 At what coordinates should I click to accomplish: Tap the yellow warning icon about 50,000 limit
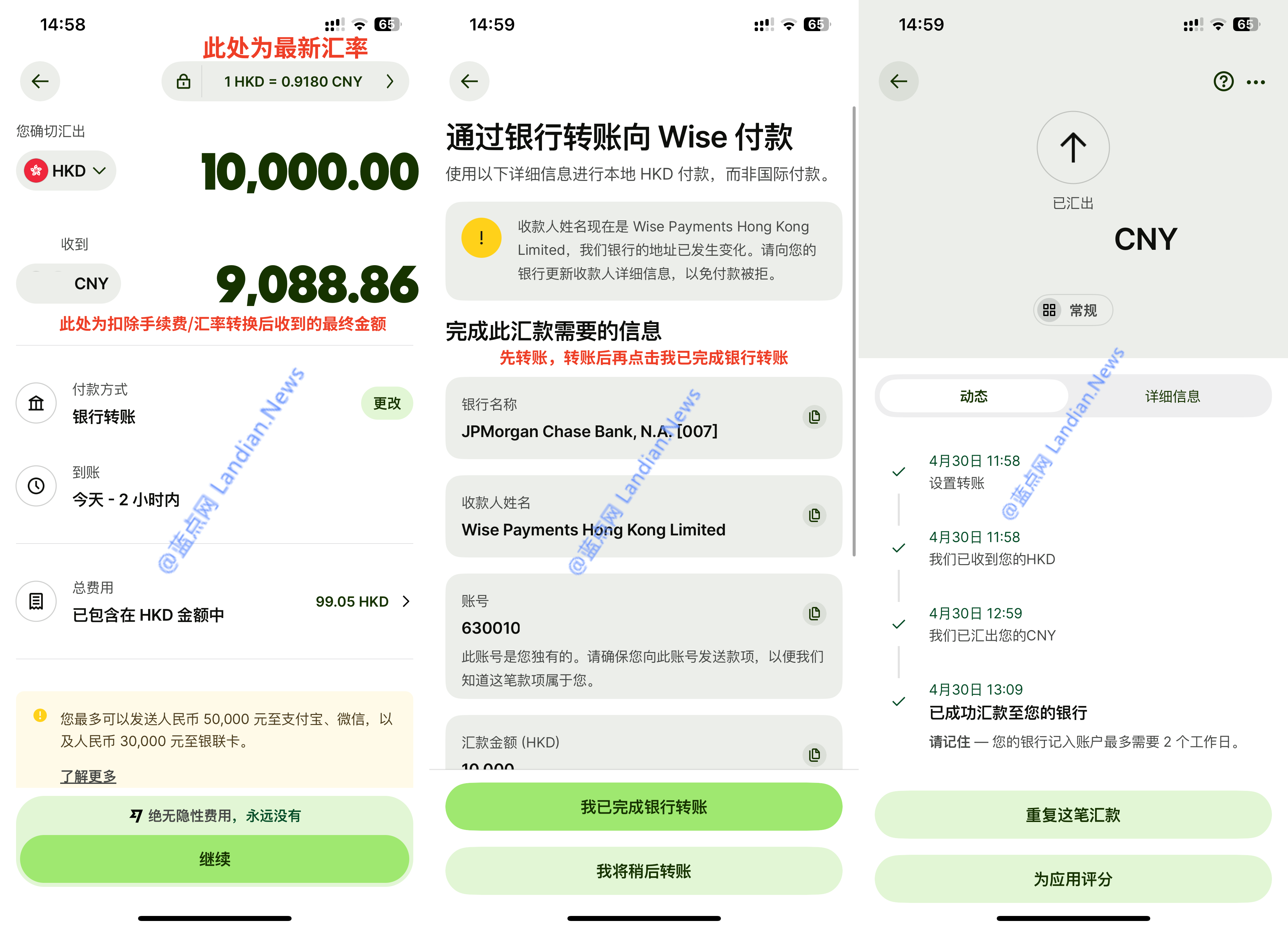coord(40,715)
